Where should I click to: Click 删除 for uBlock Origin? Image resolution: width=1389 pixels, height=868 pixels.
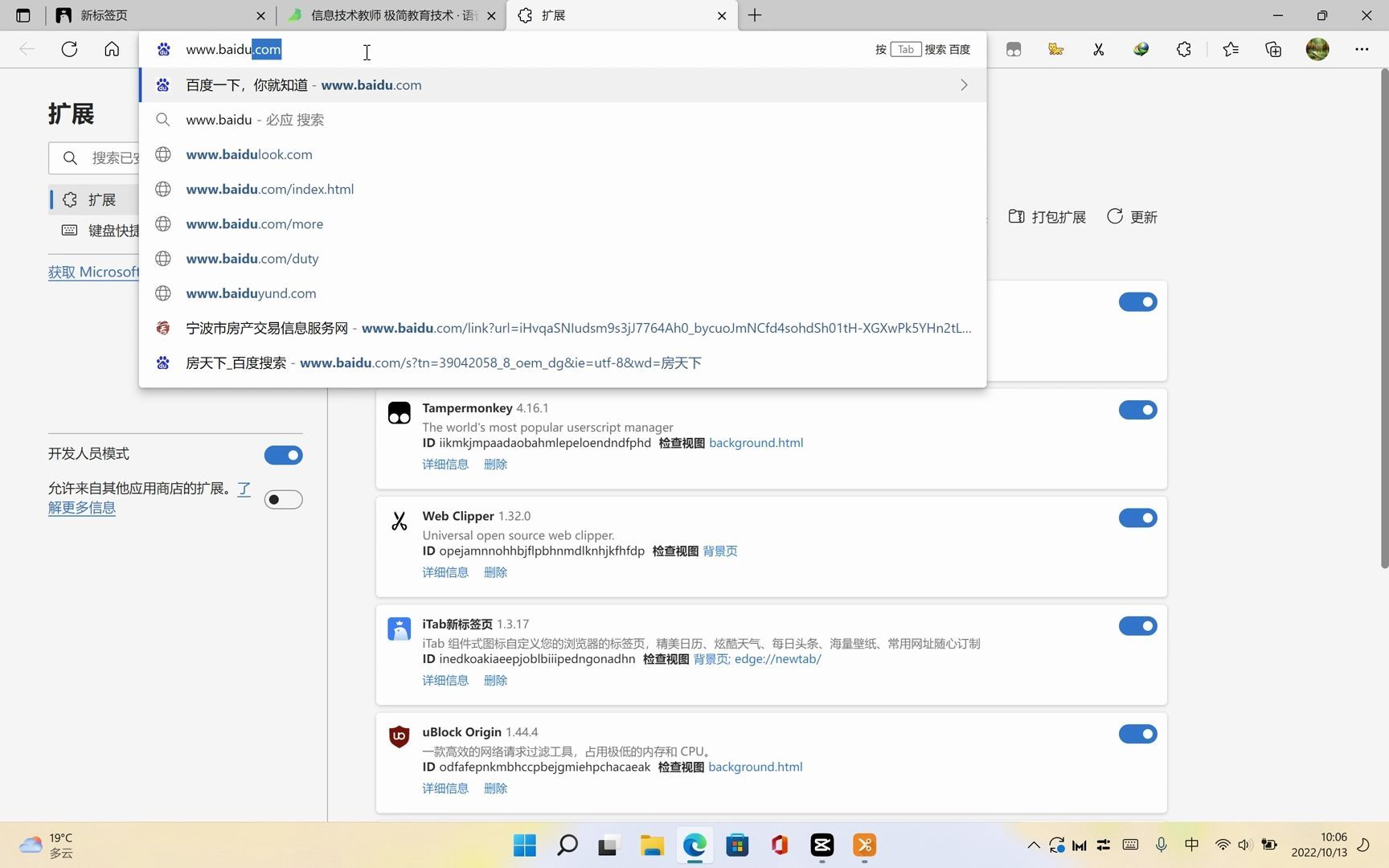point(495,788)
